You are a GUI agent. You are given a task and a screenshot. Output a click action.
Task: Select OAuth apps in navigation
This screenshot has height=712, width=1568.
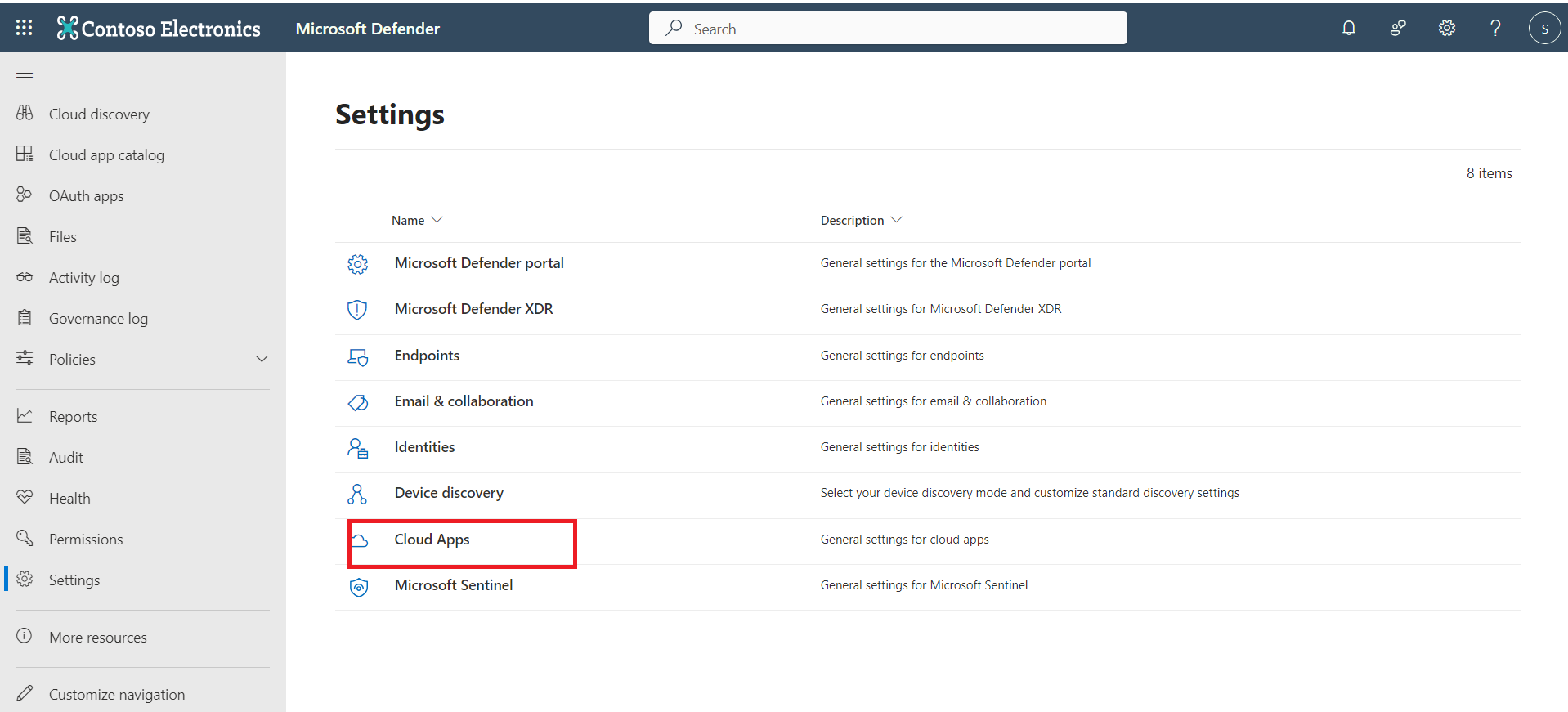pos(86,196)
